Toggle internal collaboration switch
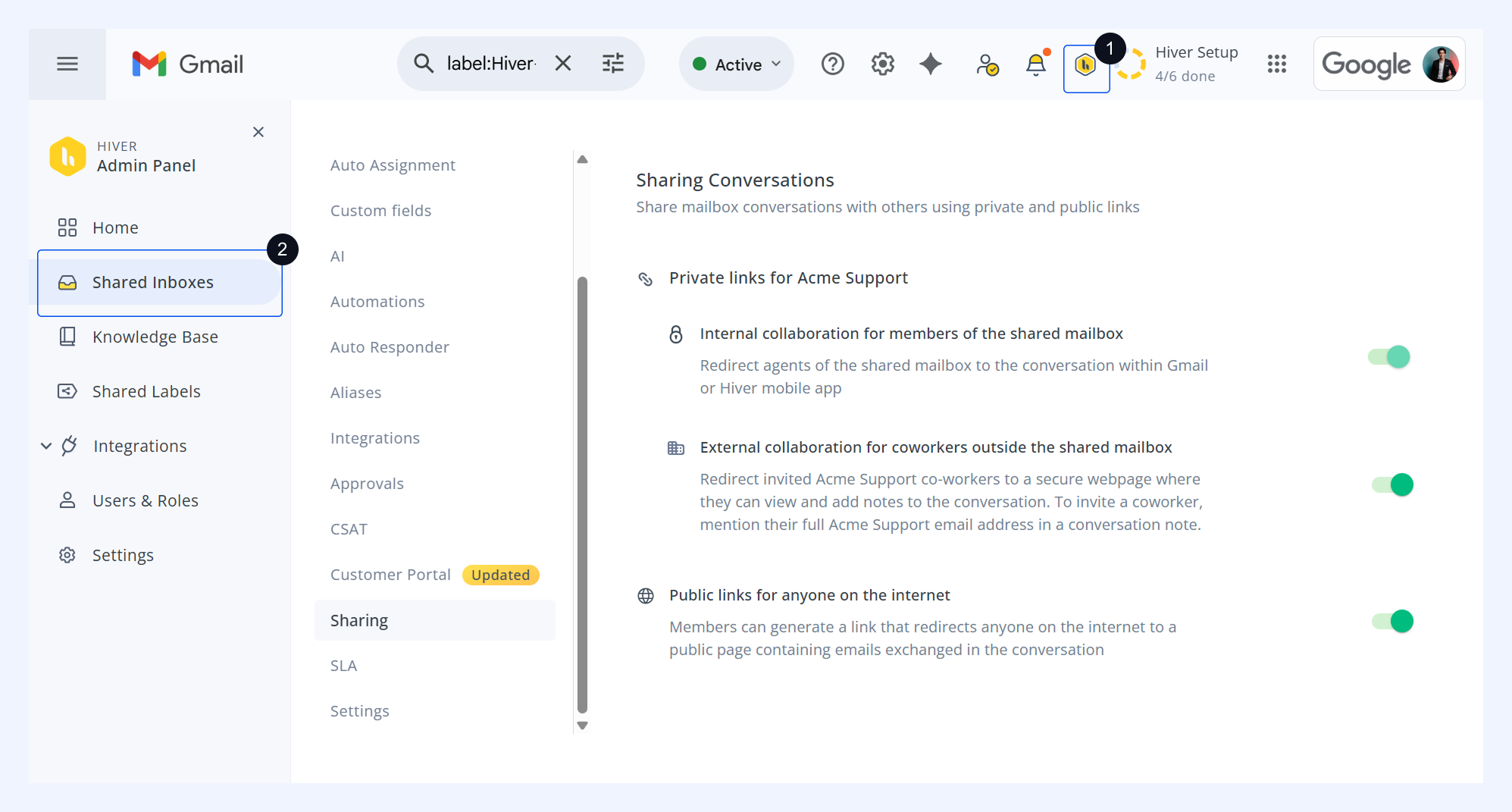 [x=1389, y=357]
